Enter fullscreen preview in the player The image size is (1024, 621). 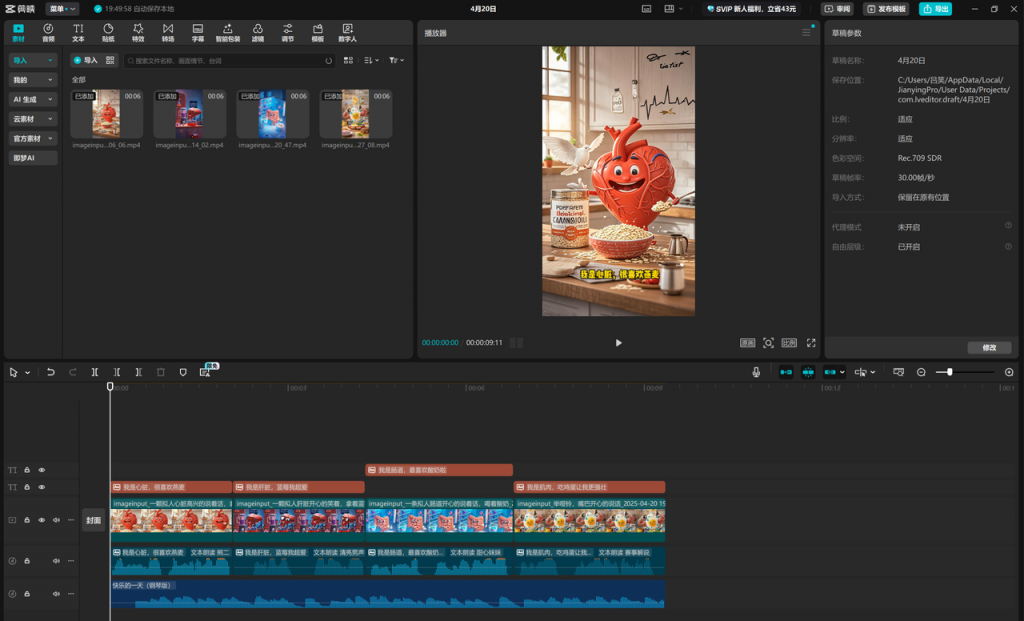(811, 343)
